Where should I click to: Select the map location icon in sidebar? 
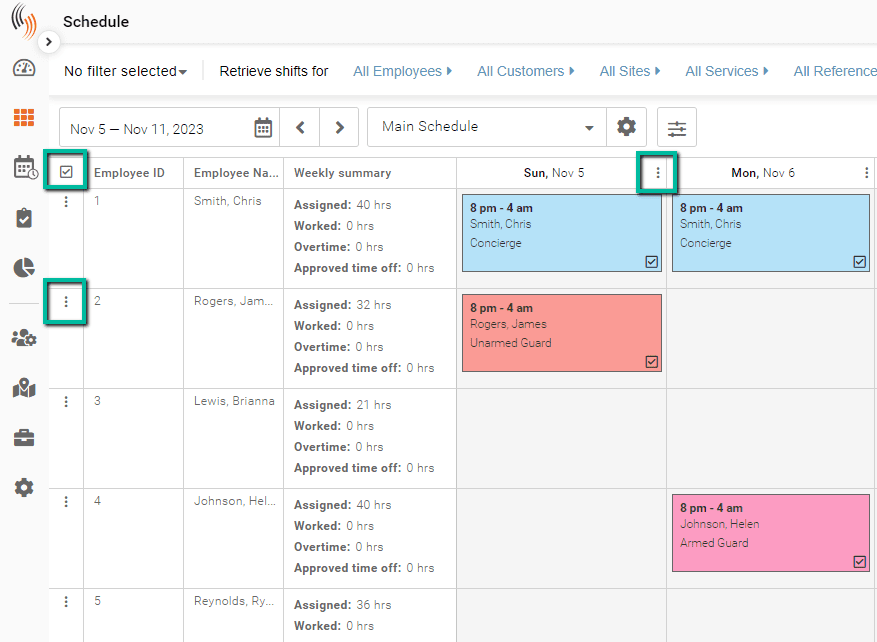(24, 387)
